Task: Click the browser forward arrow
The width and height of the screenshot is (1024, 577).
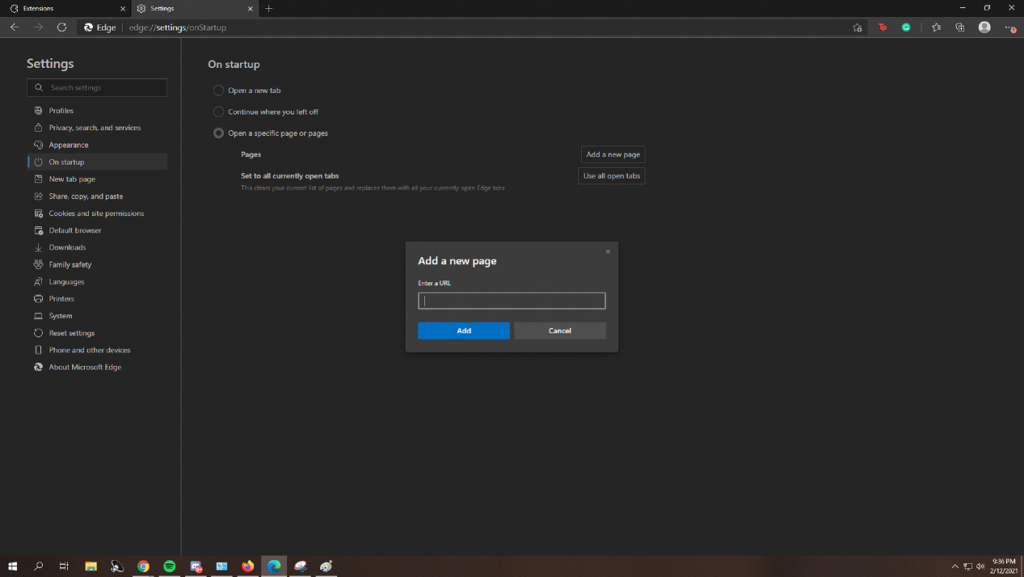Action: [x=39, y=27]
